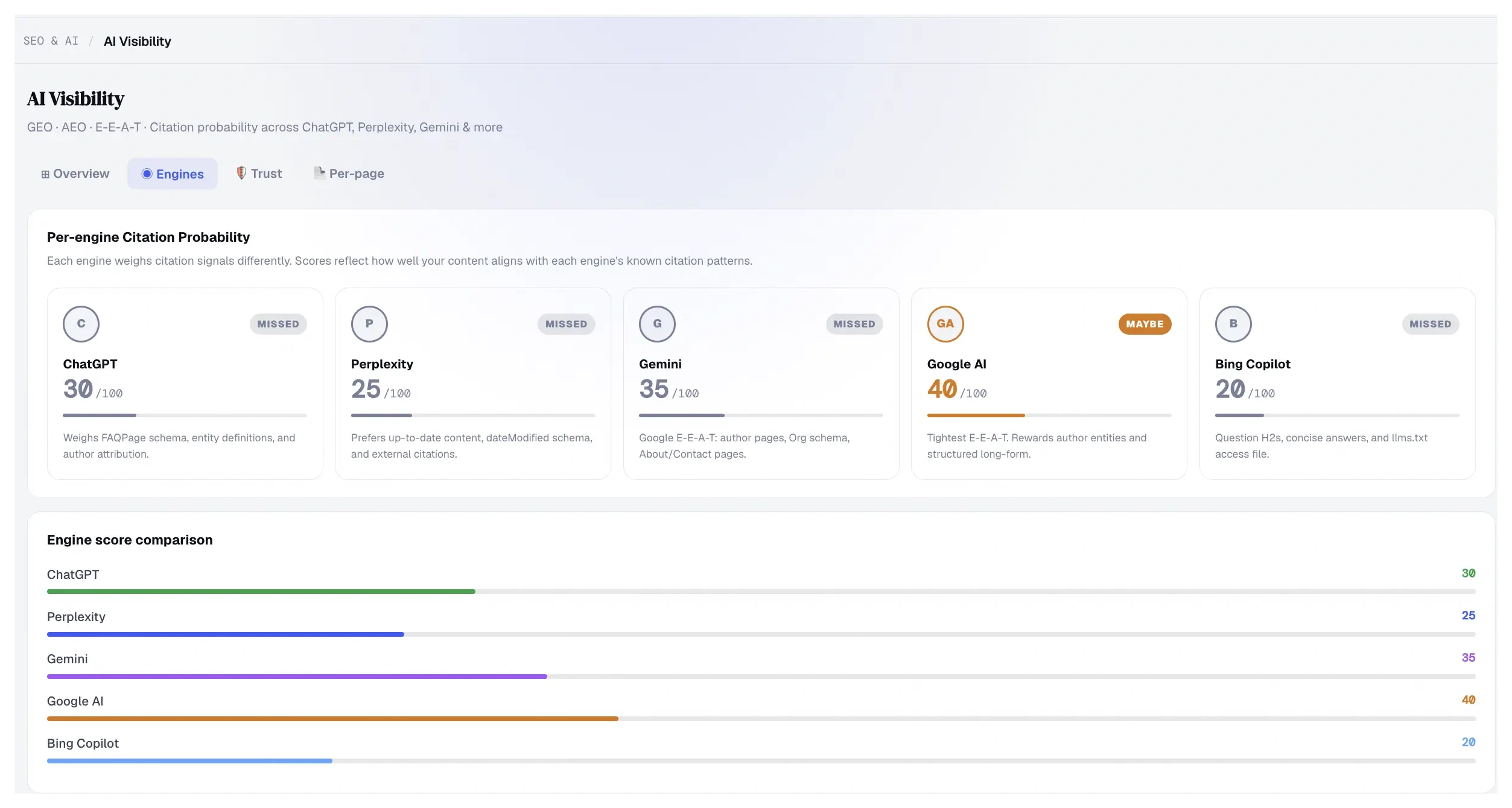Image resolution: width=1512 pixels, height=808 pixels.
Task: Switch to the Overview tab
Action: [75, 174]
